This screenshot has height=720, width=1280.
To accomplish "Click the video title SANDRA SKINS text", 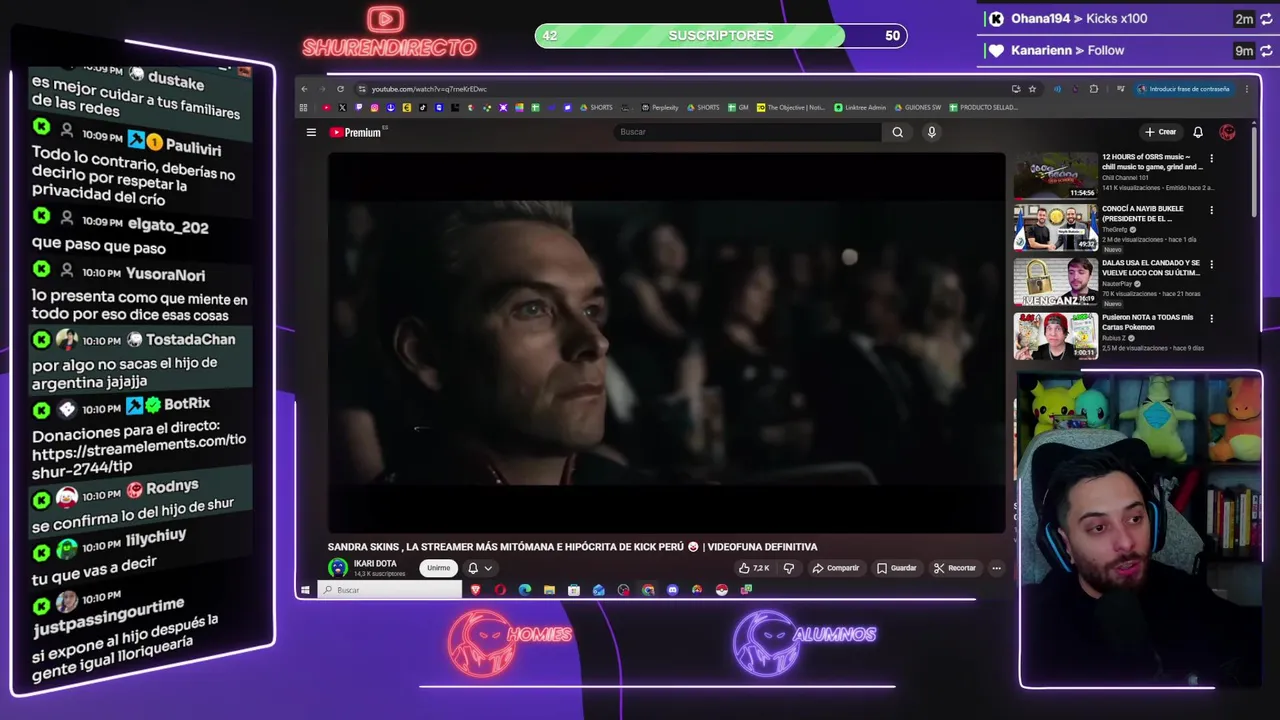I will tap(572, 547).
